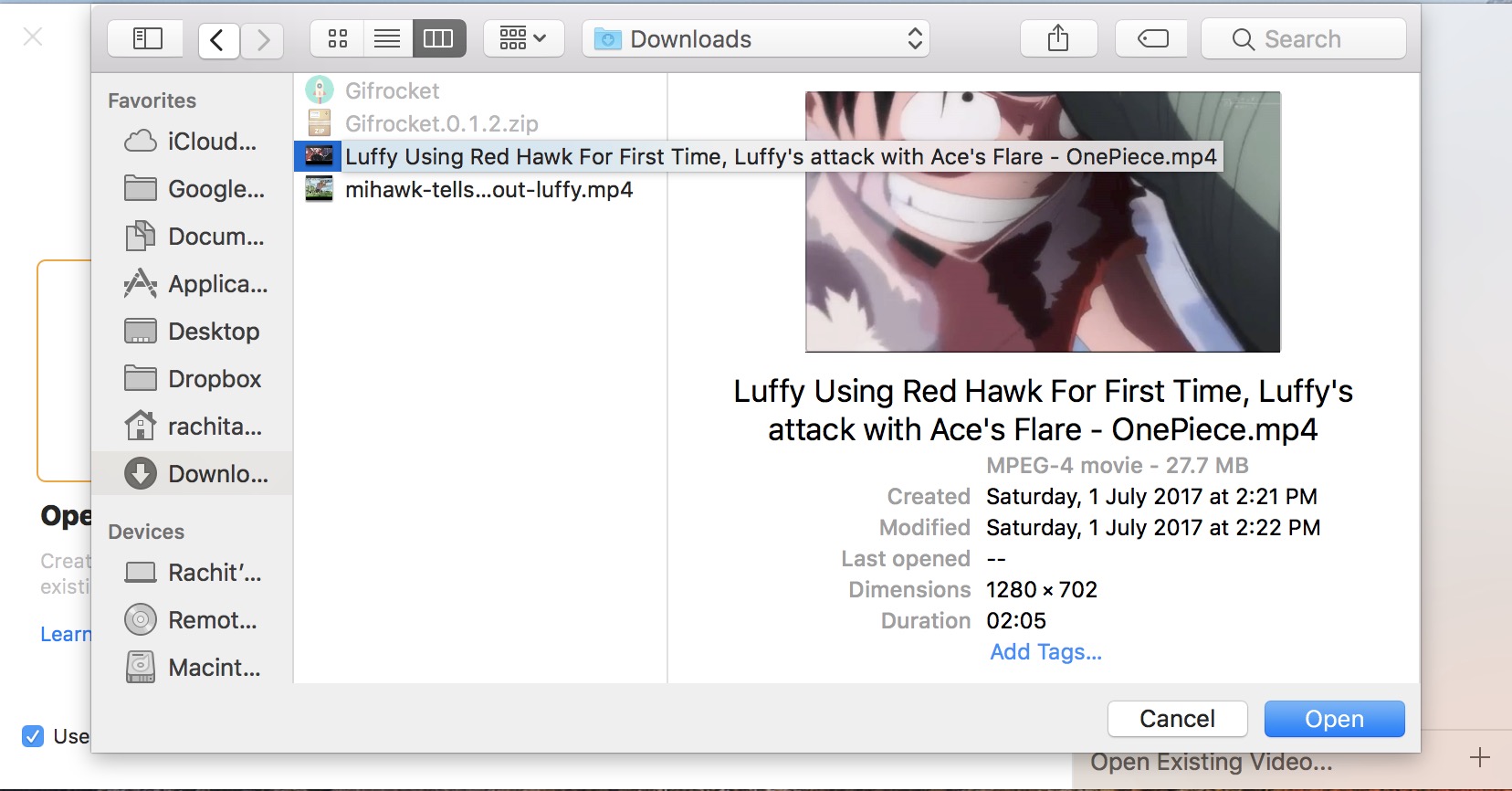Select Downloads in the sidebar
Image resolution: width=1512 pixels, height=791 pixels.
tap(192, 474)
